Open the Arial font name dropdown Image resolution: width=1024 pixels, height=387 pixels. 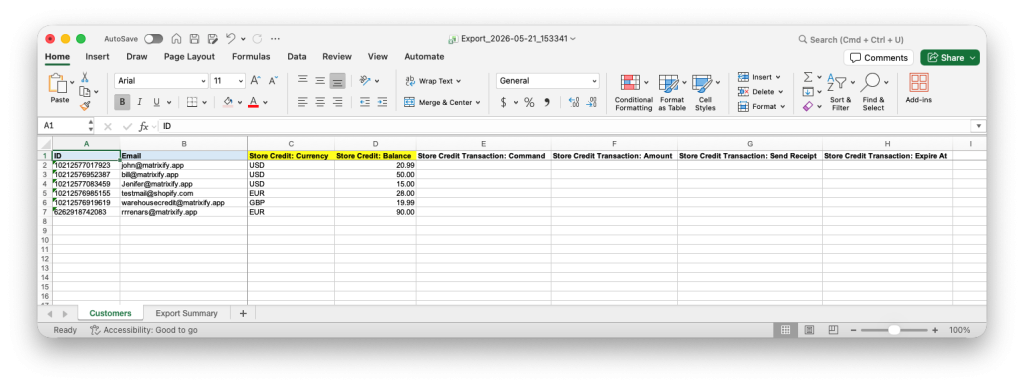point(203,81)
